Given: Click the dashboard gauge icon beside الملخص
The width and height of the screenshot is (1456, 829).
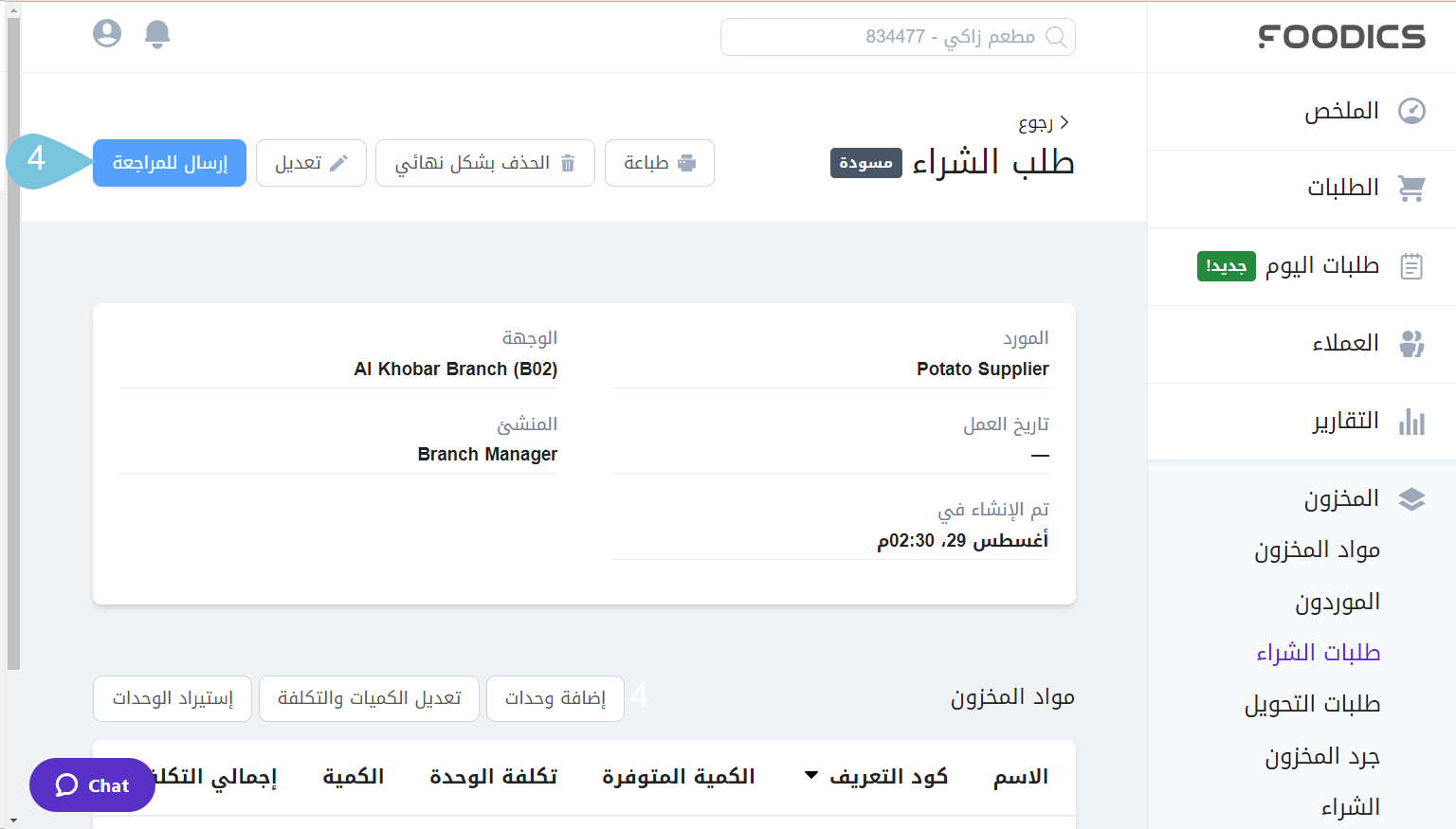Looking at the screenshot, I should (1411, 111).
